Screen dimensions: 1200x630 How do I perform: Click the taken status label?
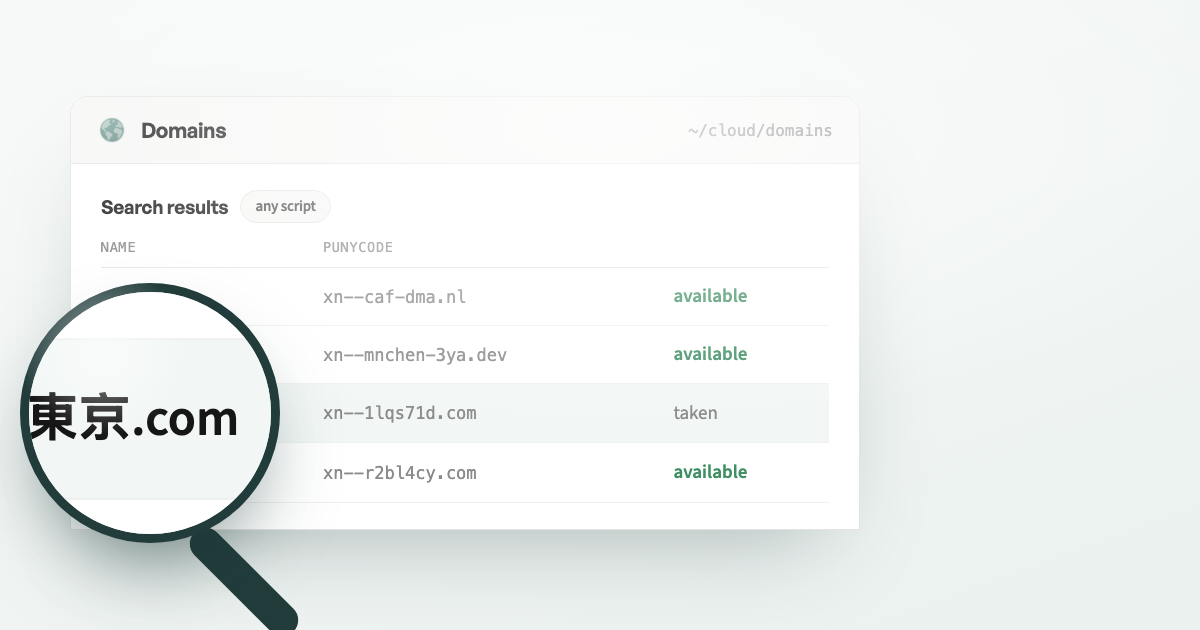[695, 413]
